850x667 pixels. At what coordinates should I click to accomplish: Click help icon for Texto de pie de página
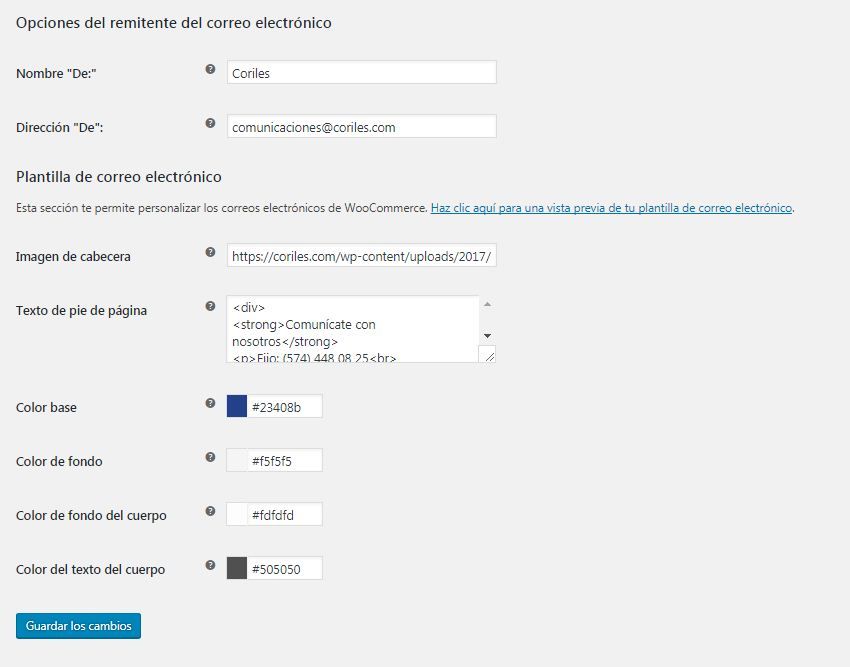(210, 306)
